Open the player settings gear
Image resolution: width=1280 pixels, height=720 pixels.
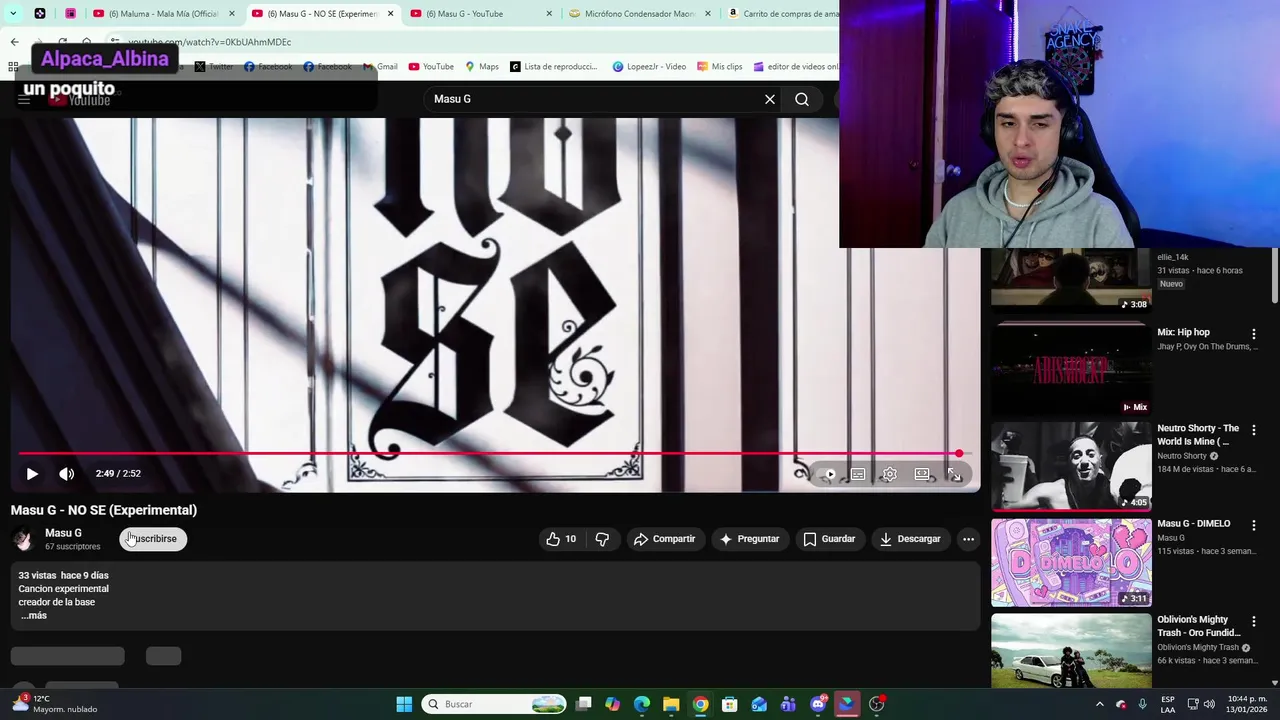click(890, 474)
